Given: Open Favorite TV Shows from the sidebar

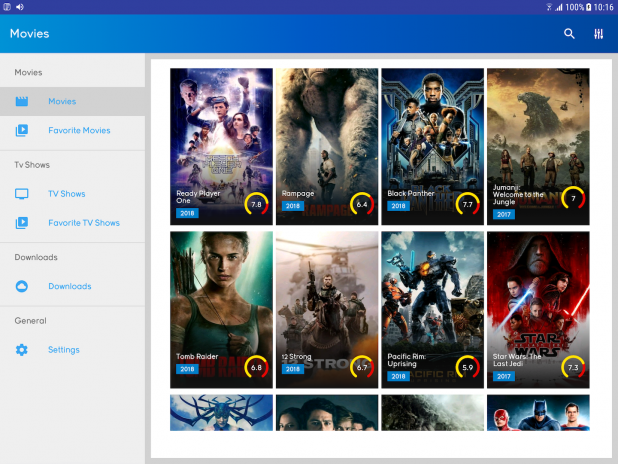Looking at the screenshot, I should (73, 223).
